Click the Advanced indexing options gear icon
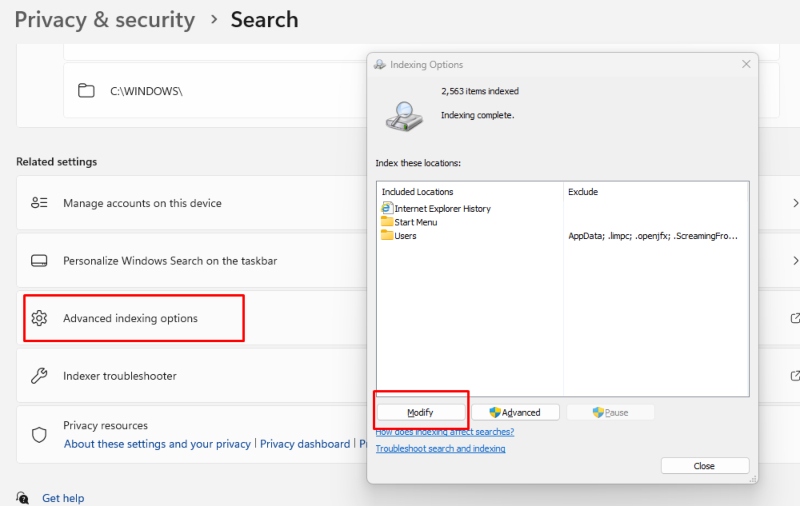The height and width of the screenshot is (506, 800). click(39, 318)
